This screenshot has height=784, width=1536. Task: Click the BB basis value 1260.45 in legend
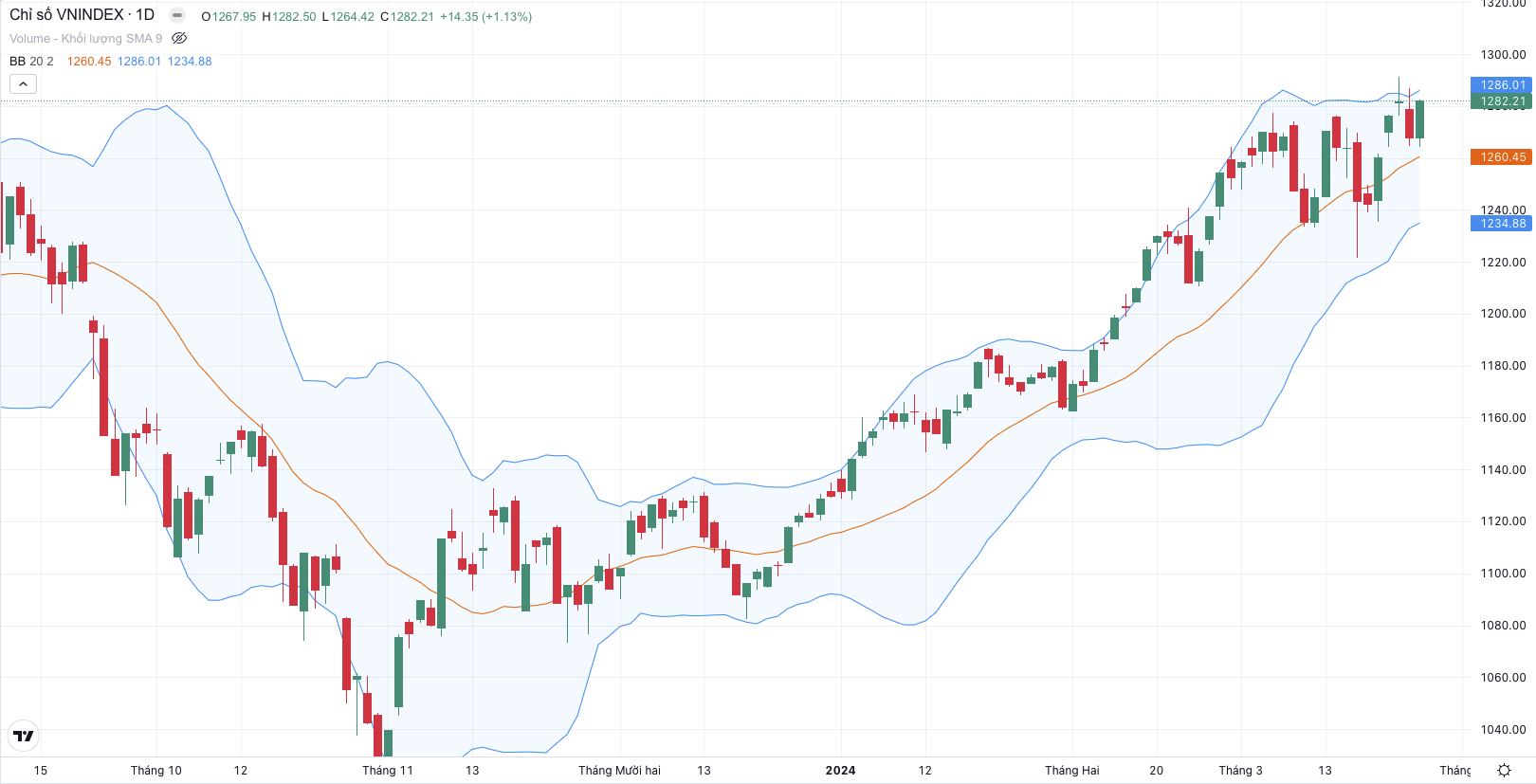coord(89,62)
